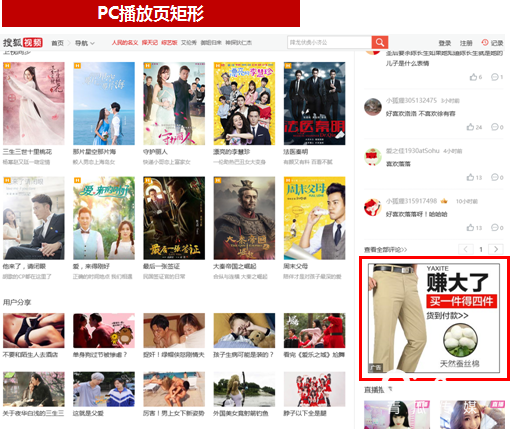This screenshot has width=514, height=435.
Task: Click reply bubble on the 24-like comment
Action: coord(495,127)
